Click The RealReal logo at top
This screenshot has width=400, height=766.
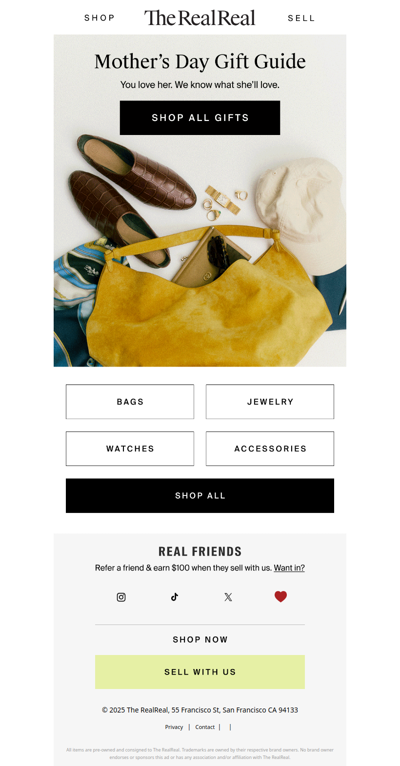click(x=199, y=18)
